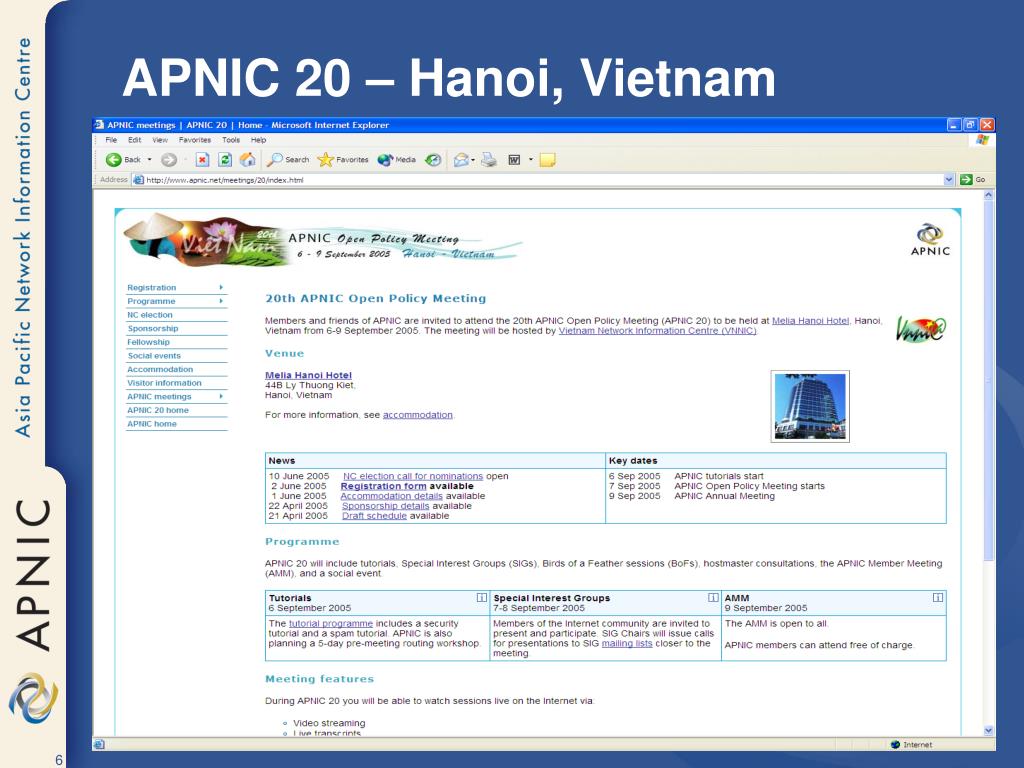Click Internet zone status bar indicator

tap(912, 744)
